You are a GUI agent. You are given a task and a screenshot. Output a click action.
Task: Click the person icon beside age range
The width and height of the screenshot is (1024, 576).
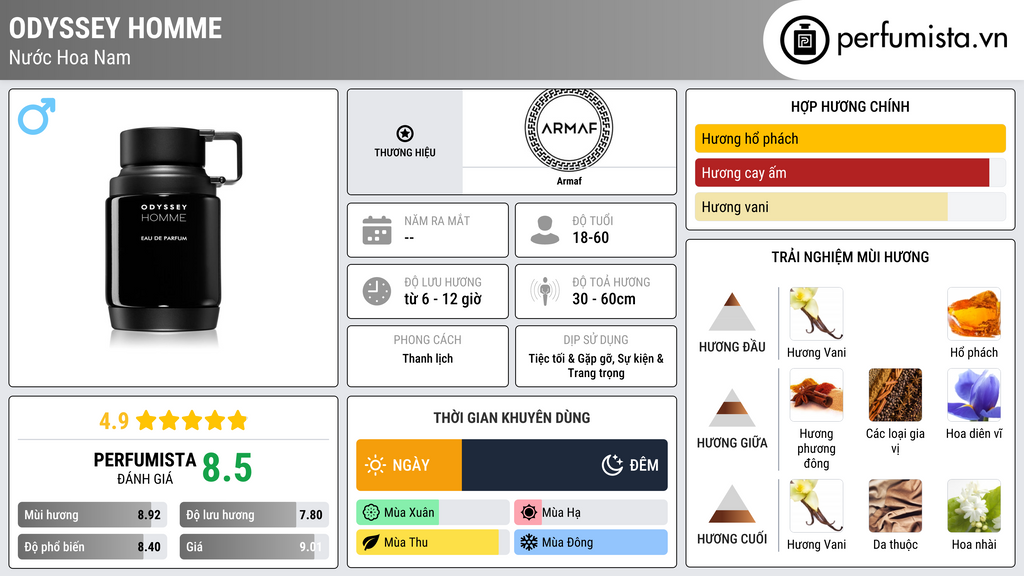tap(545, 230)
